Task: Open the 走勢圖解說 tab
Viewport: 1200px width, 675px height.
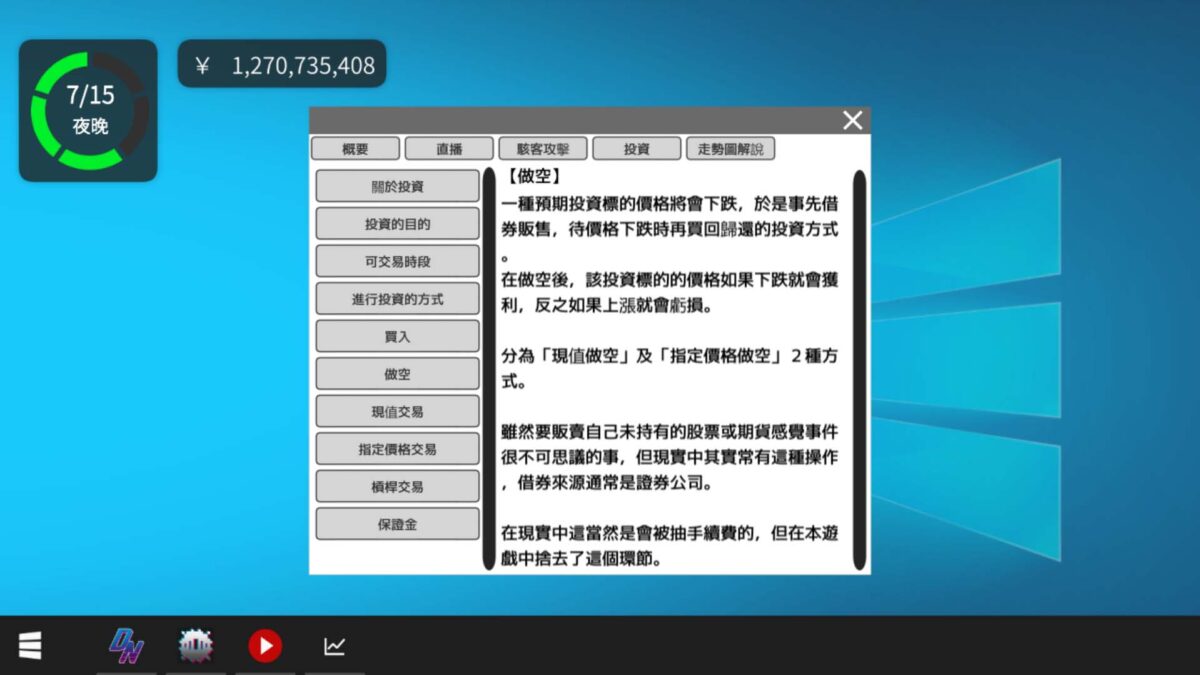Action: (x=730, y=149)
